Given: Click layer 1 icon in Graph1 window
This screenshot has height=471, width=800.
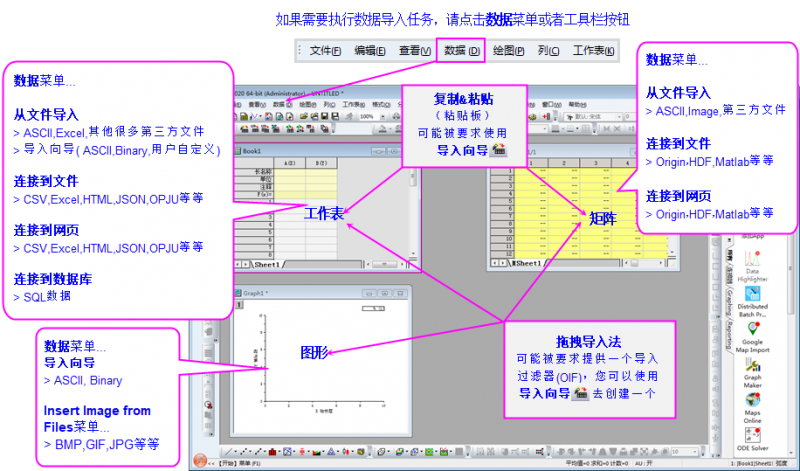Looking at the screenshot, I should point(239,305).
